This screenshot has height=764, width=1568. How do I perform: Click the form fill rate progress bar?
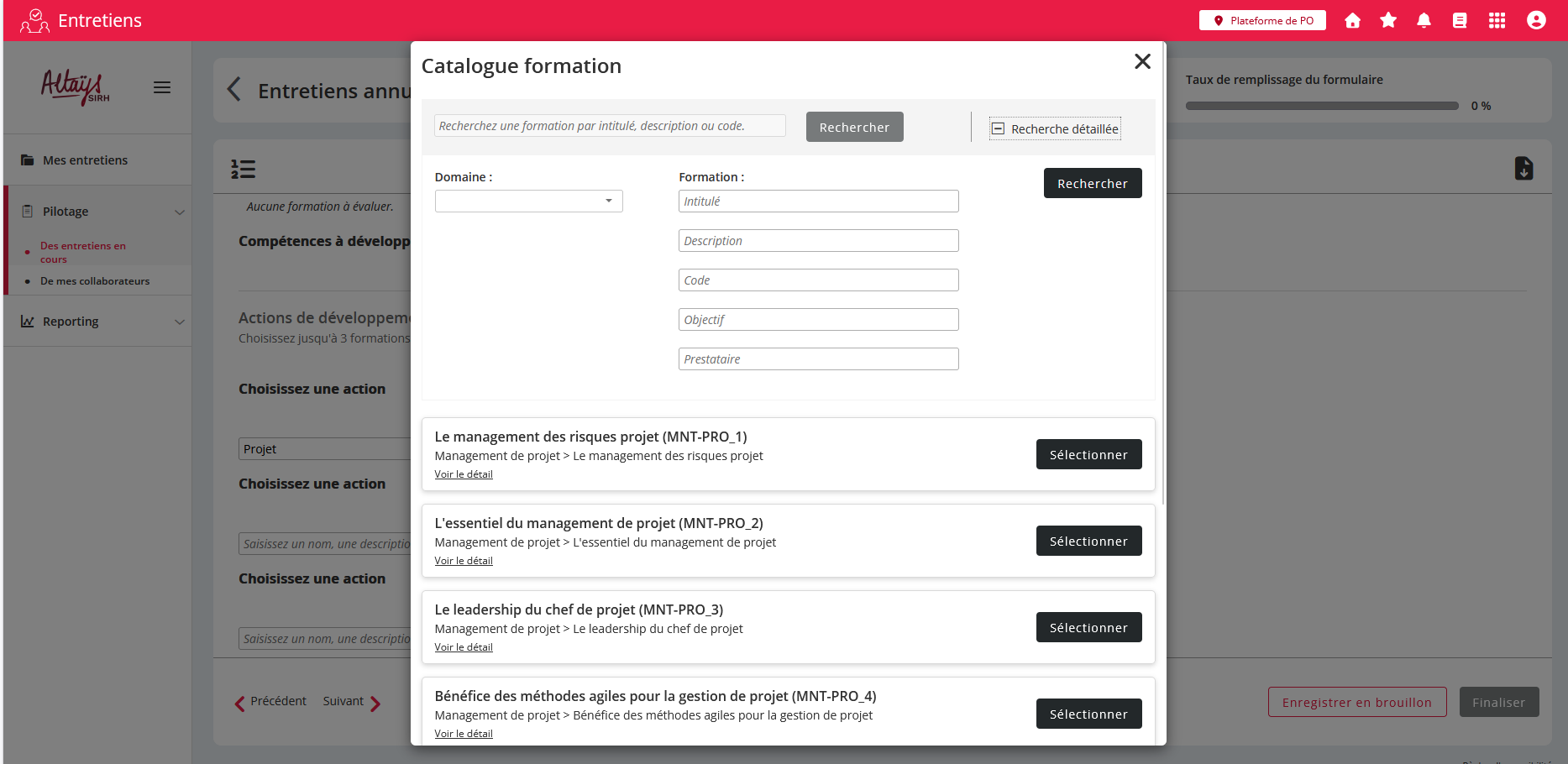[x=1321, y=106]
